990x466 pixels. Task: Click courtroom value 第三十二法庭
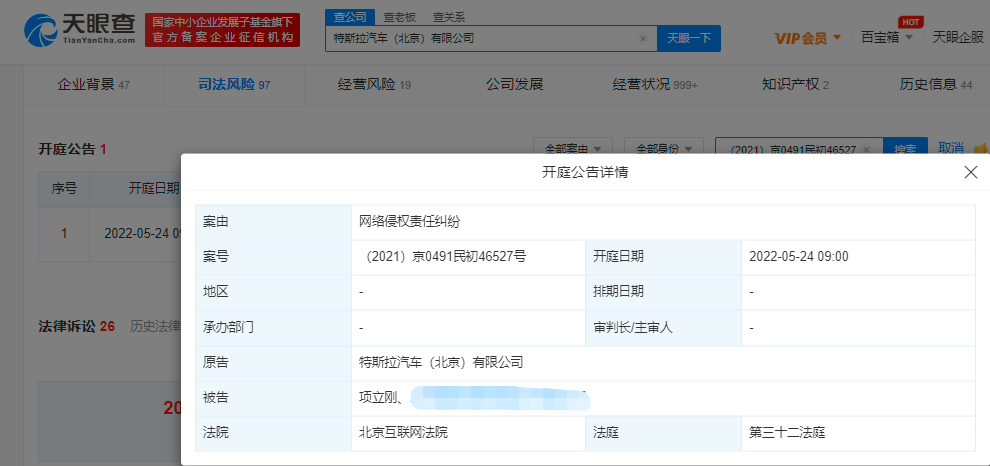click(x=787, y=433)
